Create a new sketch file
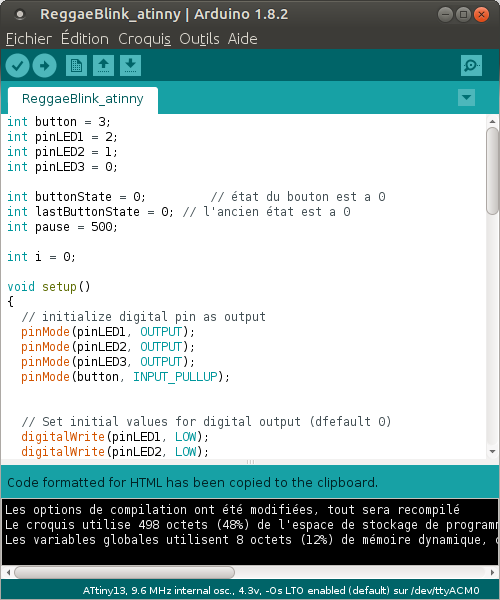 pyautogui.click(x=76, y=65)
